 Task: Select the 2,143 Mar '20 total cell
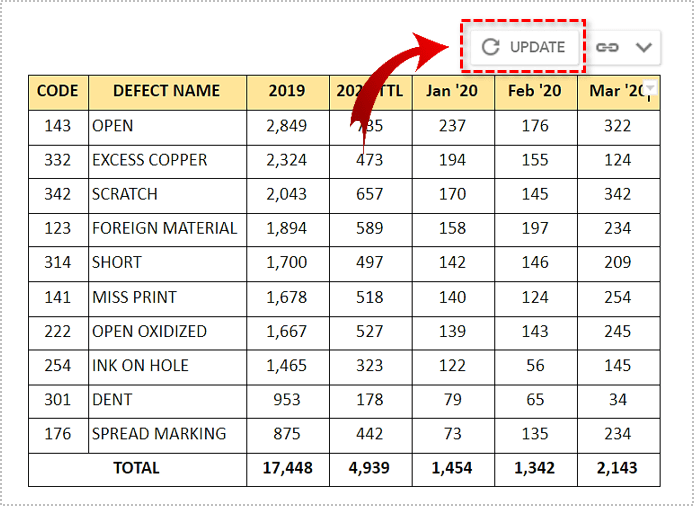[x=617, y=468]
